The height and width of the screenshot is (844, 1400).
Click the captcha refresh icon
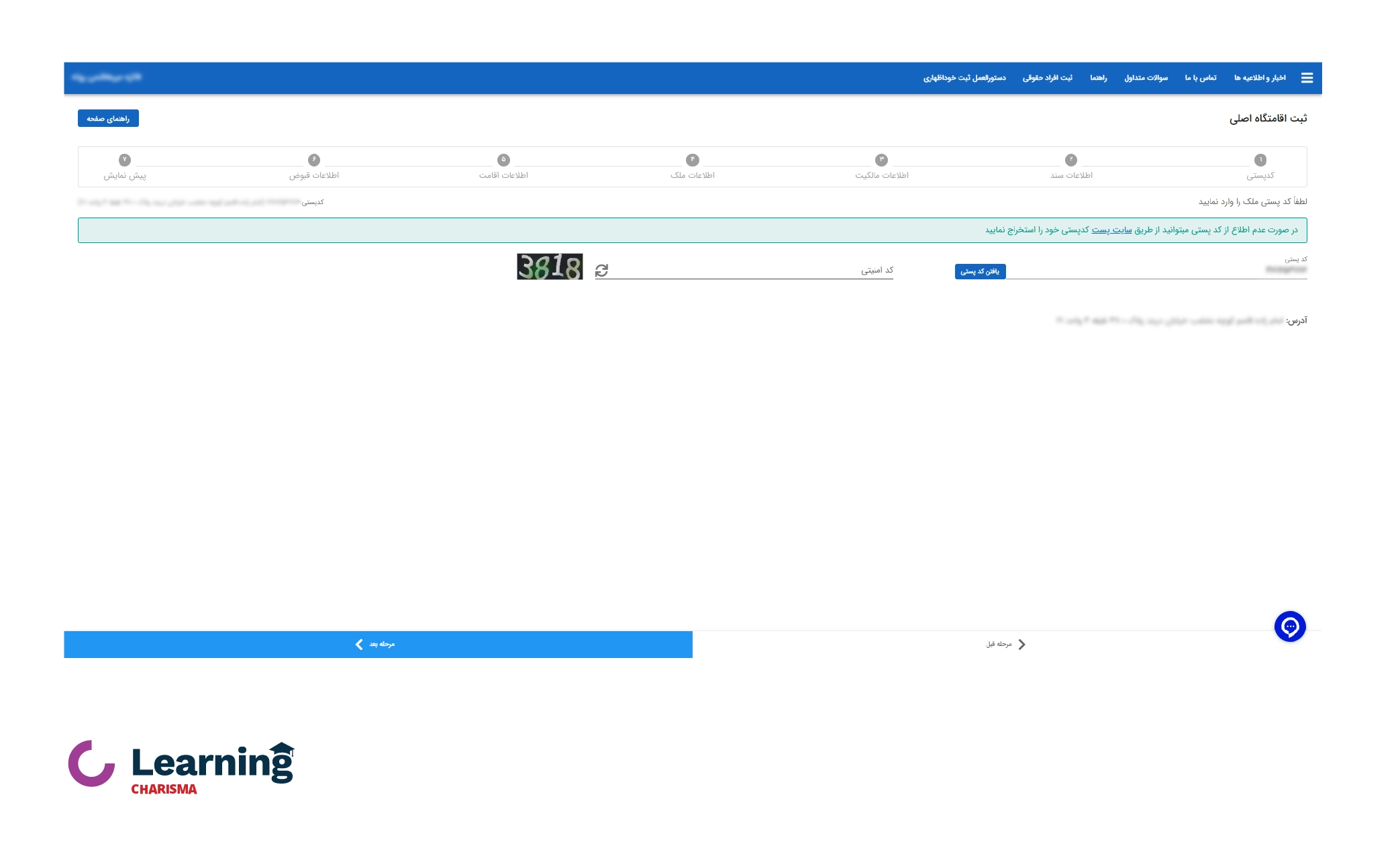tap(601, 270)
